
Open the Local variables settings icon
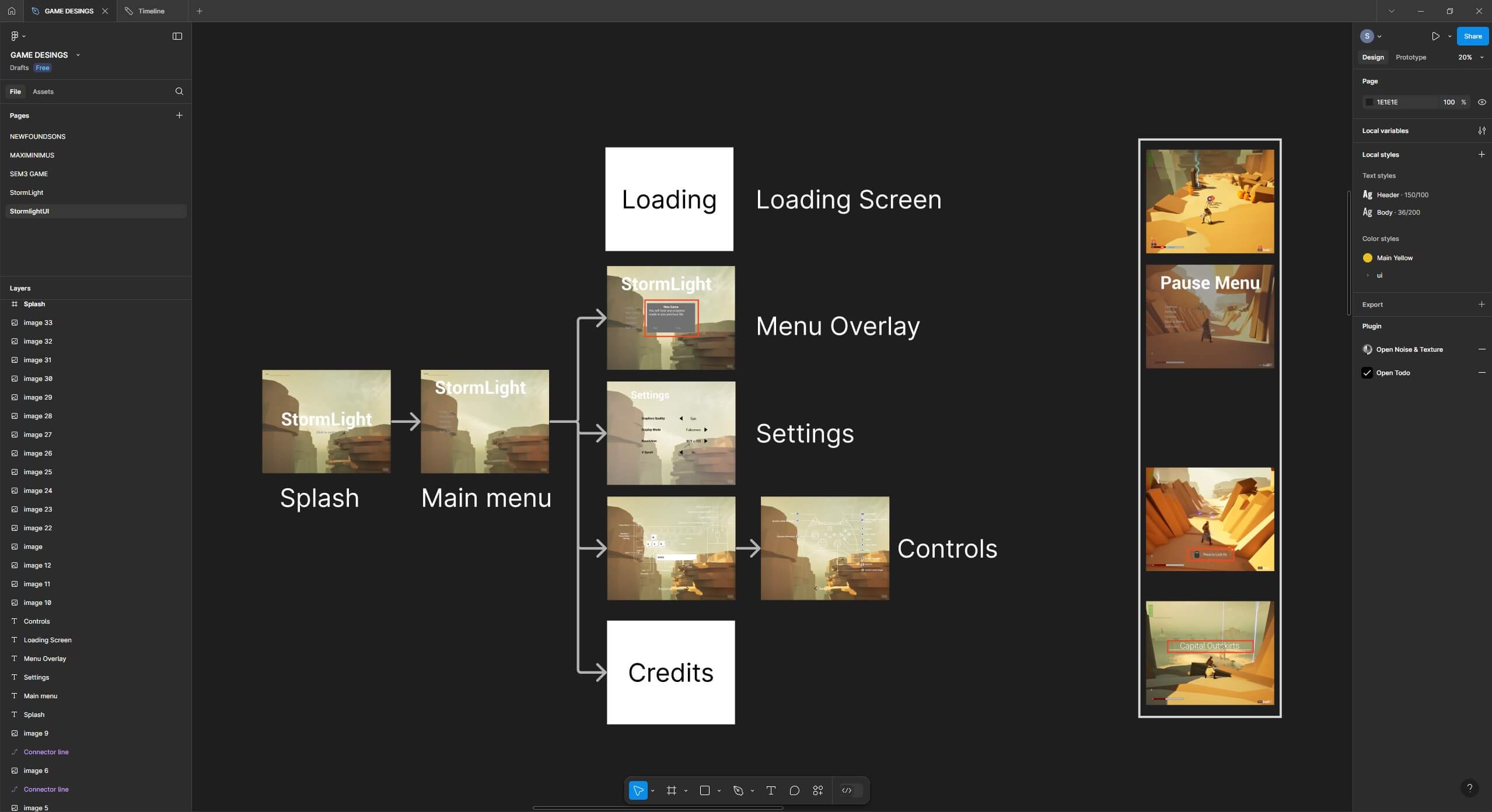tap(1481, 131)
